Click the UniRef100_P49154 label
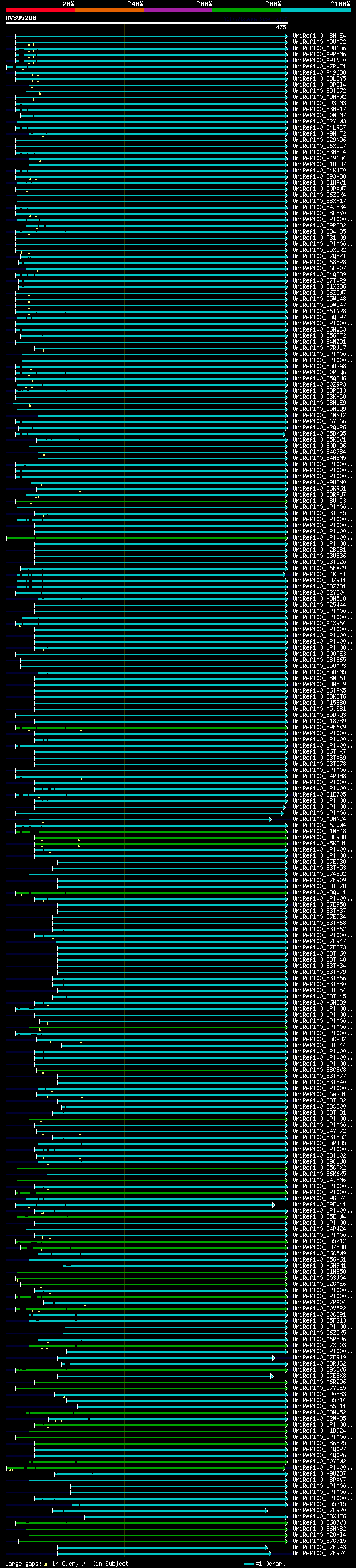This screenshot has height=1568, width=356. pyautogui.click(x=319, y=159)
